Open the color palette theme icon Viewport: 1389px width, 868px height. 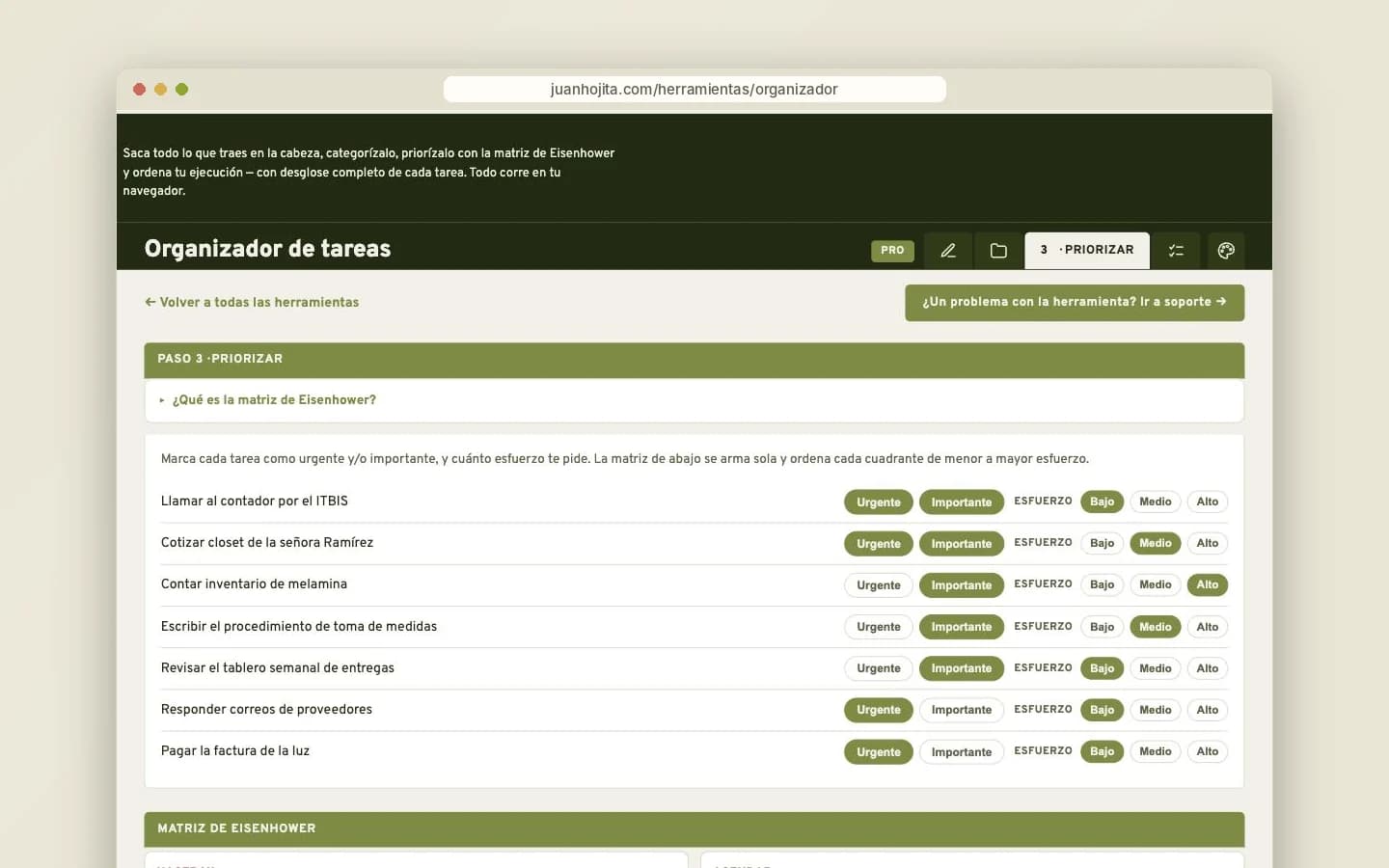(1226, 251)
